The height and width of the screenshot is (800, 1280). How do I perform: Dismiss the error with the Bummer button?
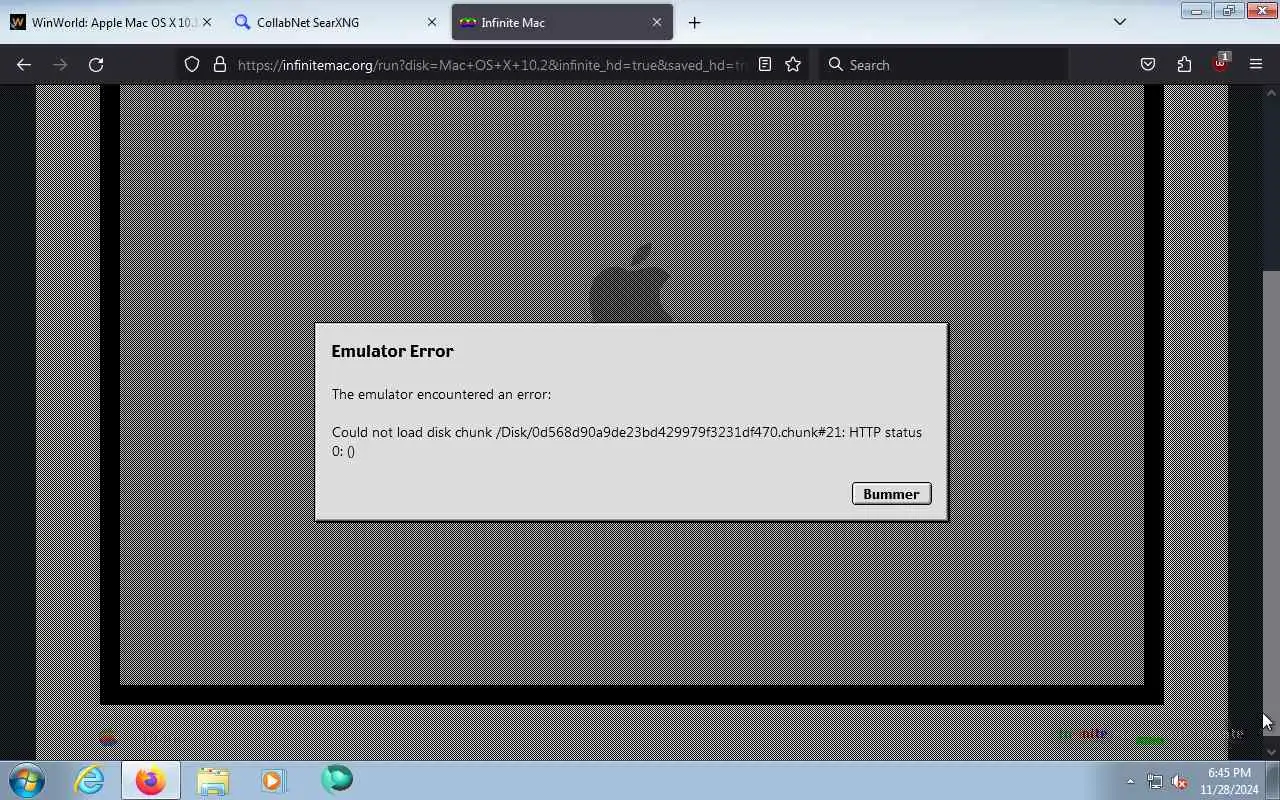coord(891,494)
